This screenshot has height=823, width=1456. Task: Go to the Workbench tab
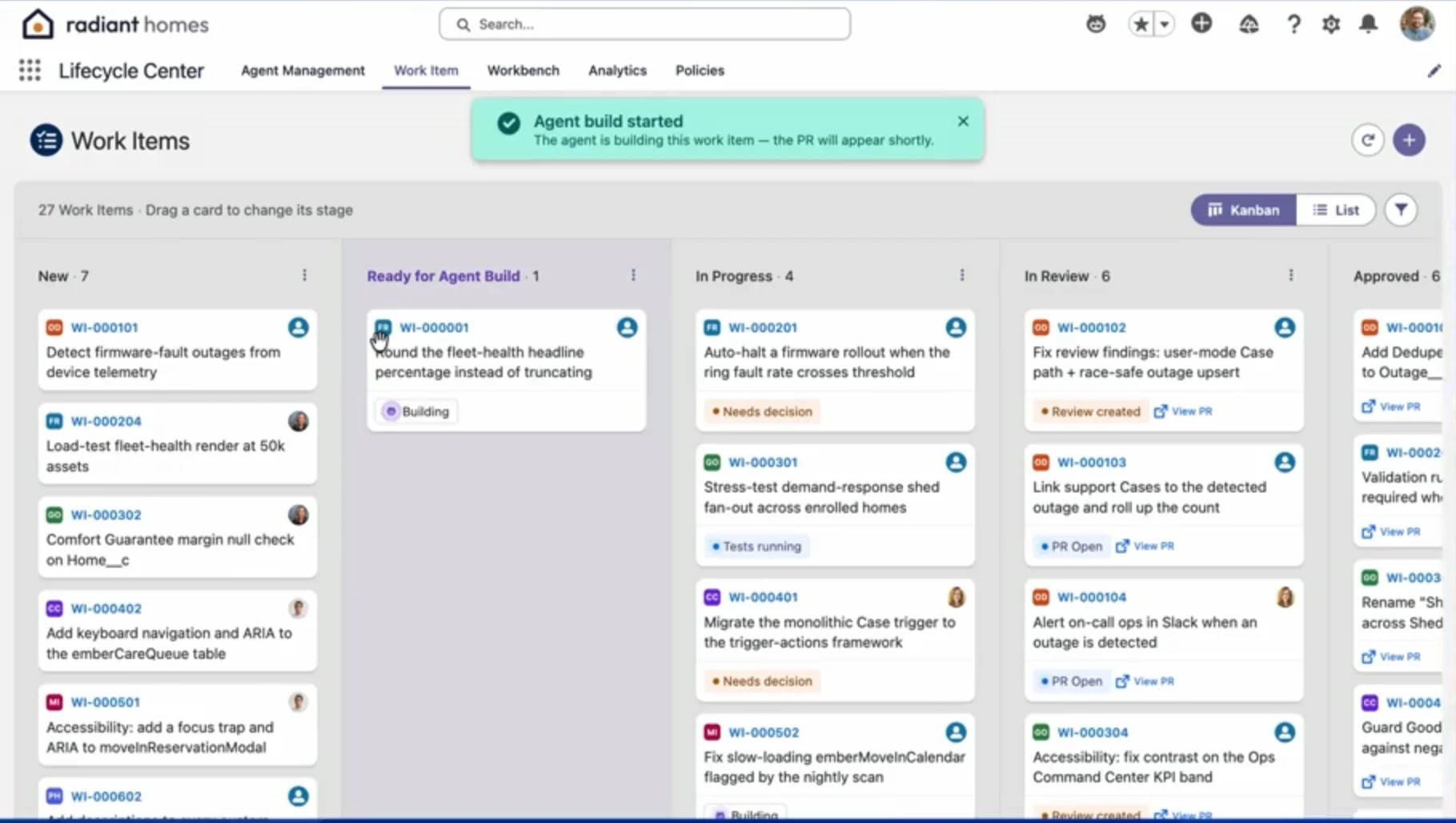[x=523, y=70]
